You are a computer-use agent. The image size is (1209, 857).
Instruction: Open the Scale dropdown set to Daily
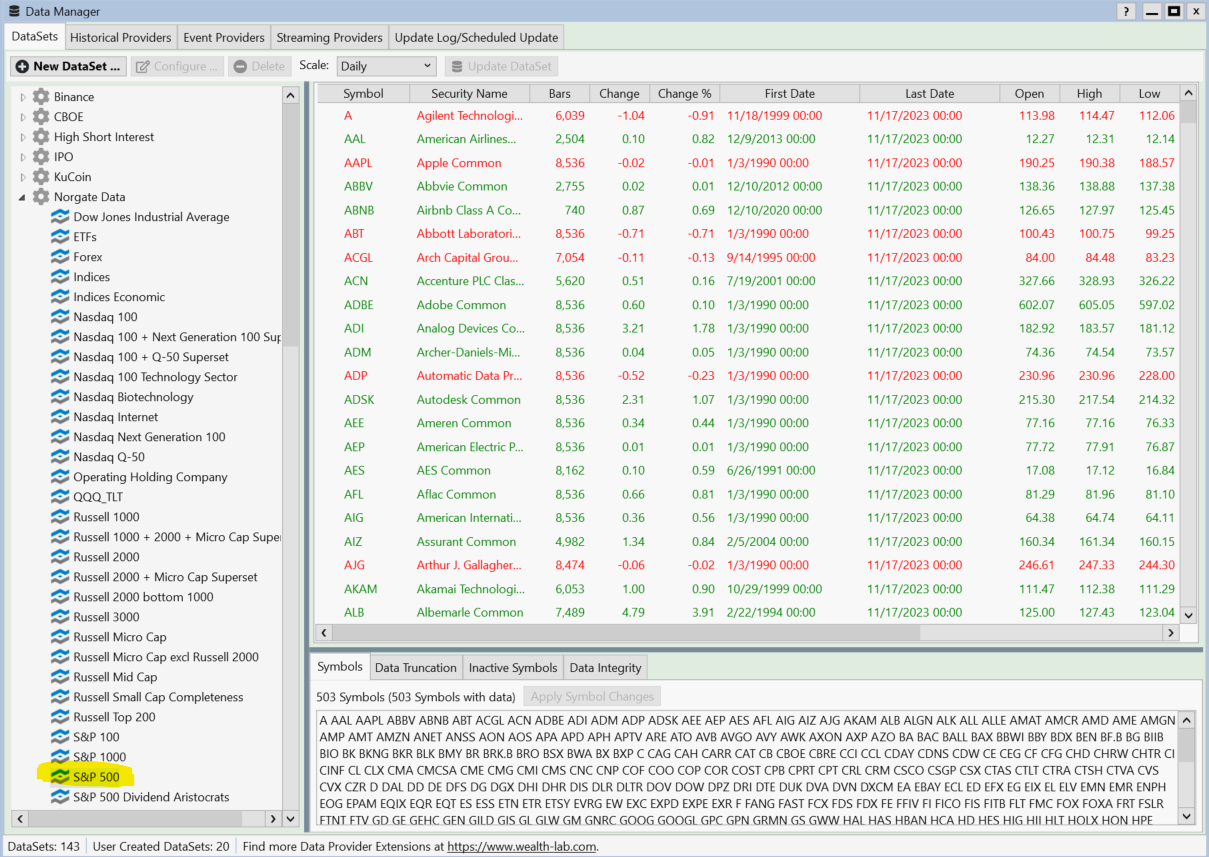point(386,66)
